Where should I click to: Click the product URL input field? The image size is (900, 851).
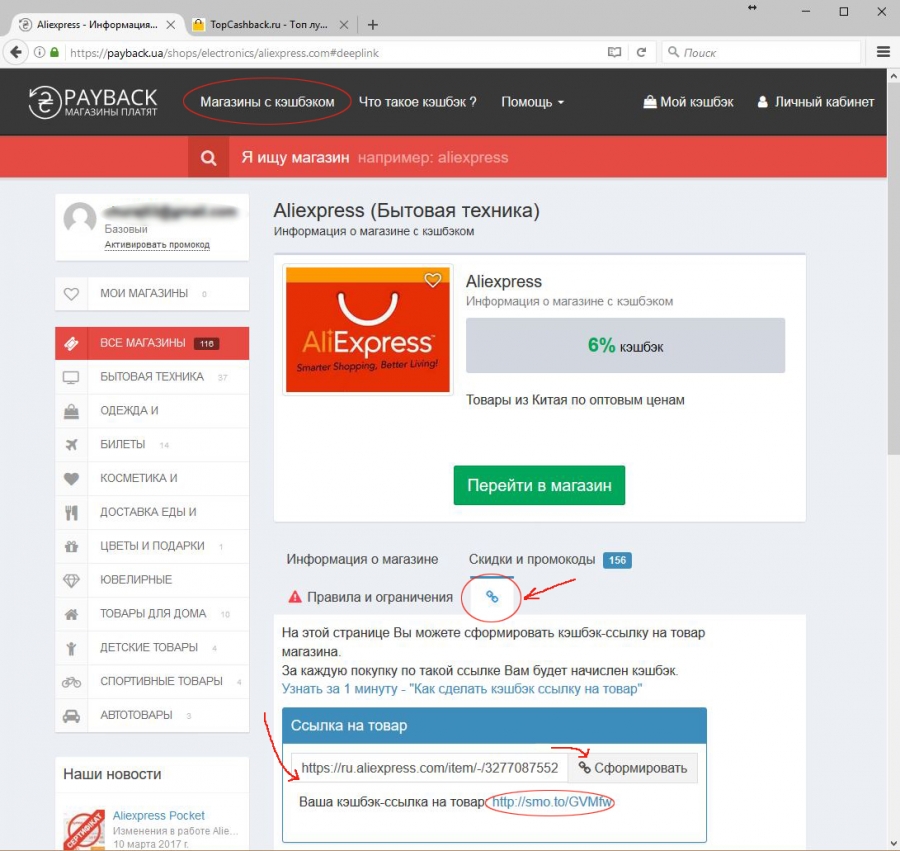(x=429, y=768)
